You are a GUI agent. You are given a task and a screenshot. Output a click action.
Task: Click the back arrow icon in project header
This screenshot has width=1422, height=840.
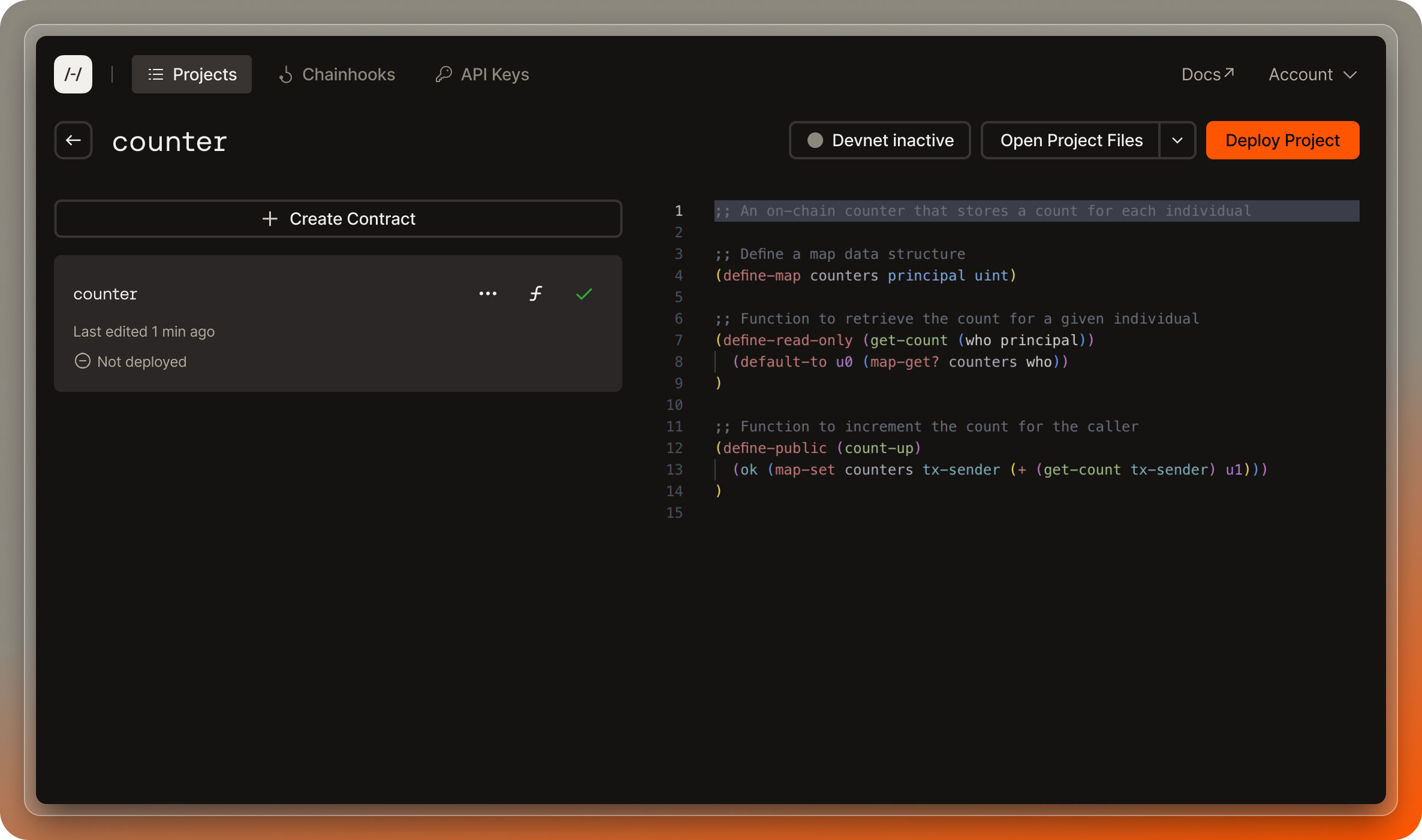(75, 140)
